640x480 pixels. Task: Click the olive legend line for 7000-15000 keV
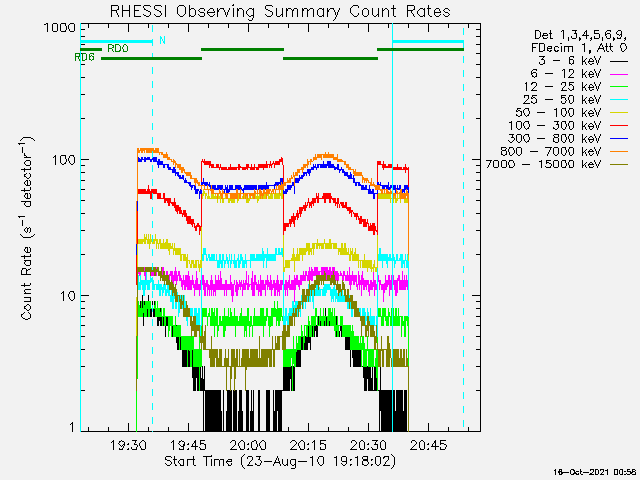coord(619,165)
